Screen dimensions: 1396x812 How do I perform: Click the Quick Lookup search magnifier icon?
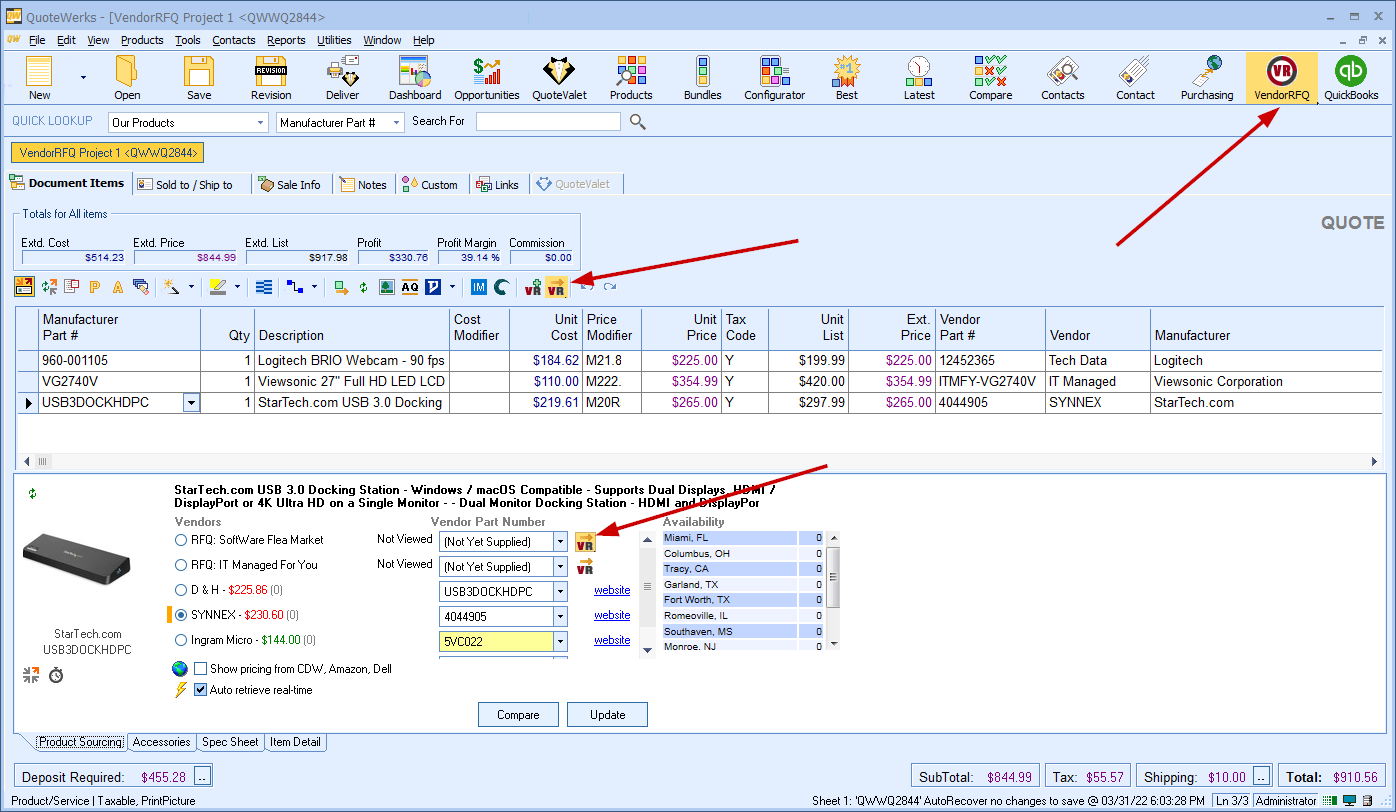point(637,122)
